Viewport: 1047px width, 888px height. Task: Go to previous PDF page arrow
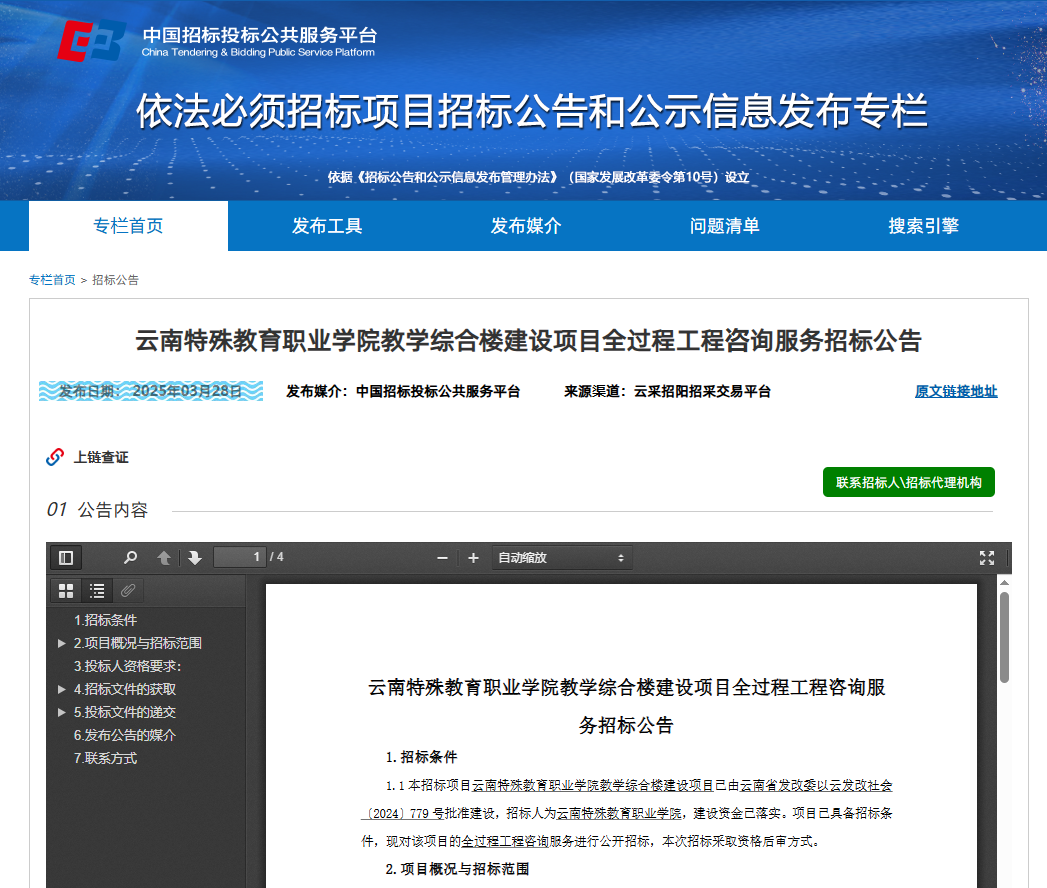click(164, 557)
